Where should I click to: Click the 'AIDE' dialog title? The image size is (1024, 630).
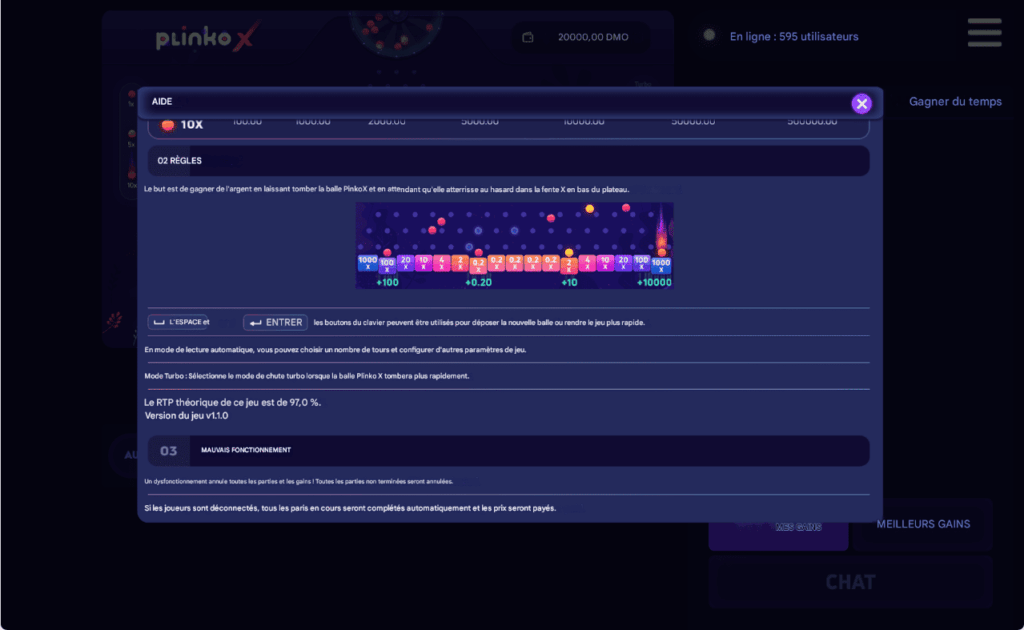pos(162,101)
